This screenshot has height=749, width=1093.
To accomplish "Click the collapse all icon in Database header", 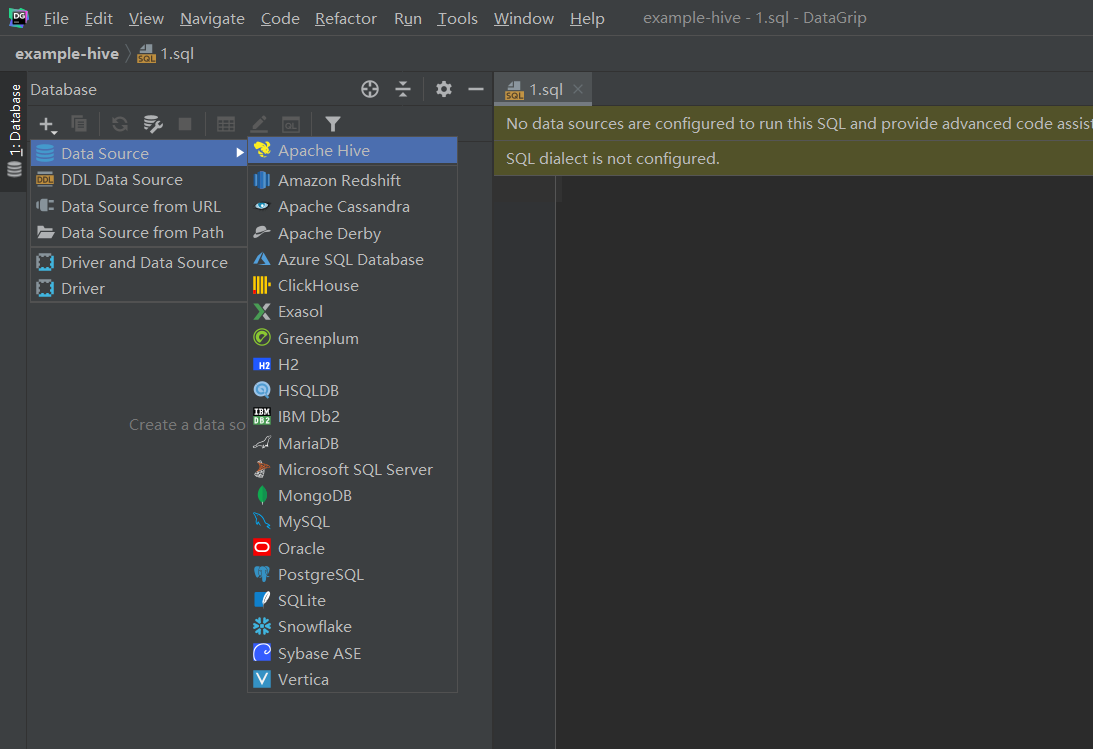I will 403,89.
